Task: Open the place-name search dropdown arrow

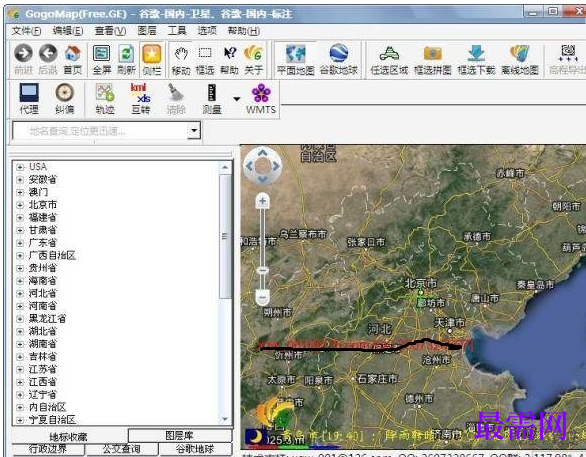Action: tap(194, 130)
